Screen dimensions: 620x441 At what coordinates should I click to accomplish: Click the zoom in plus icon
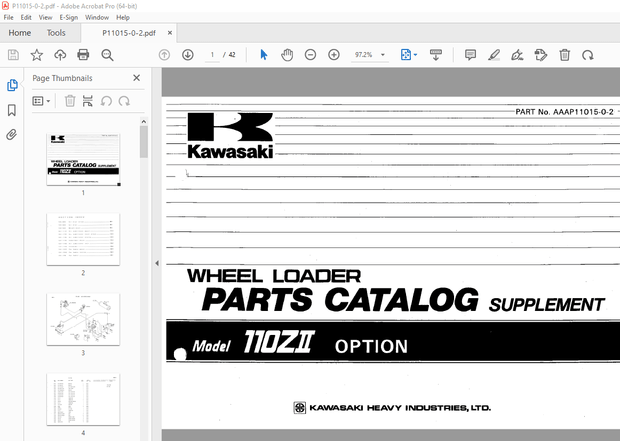(x=334, y=54)
